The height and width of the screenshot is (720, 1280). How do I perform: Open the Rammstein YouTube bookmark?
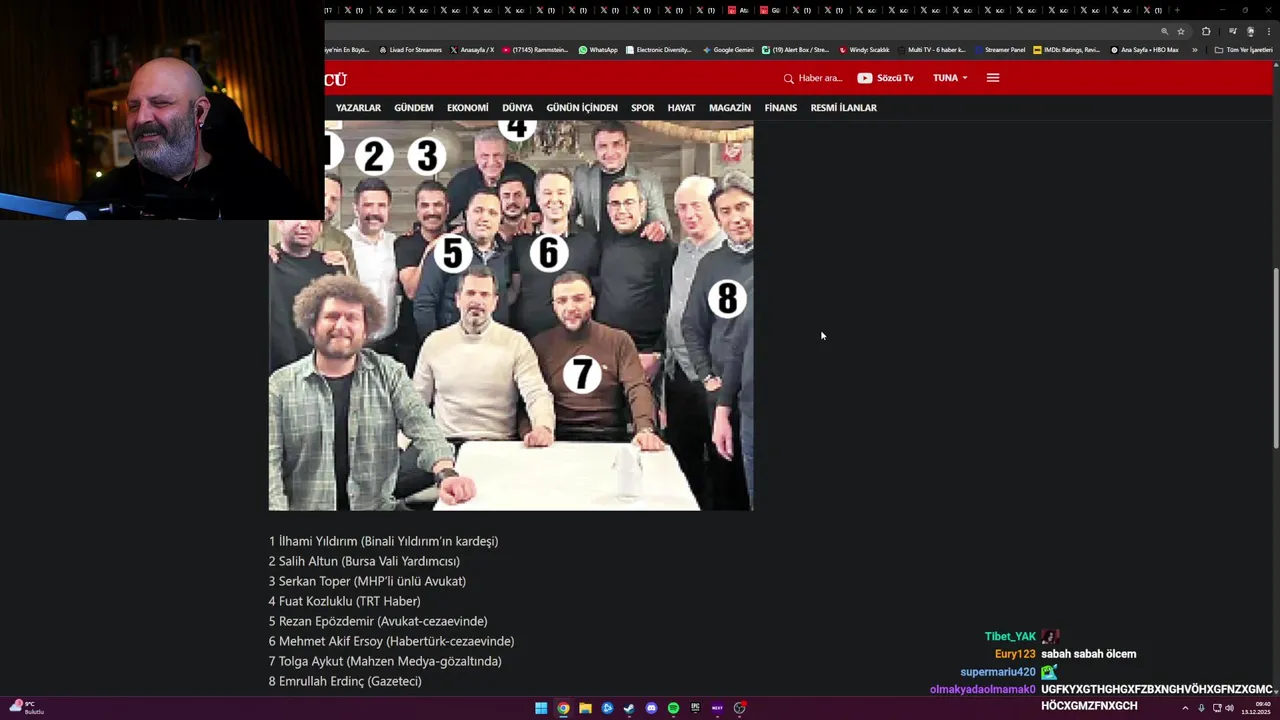pos(535,50)
